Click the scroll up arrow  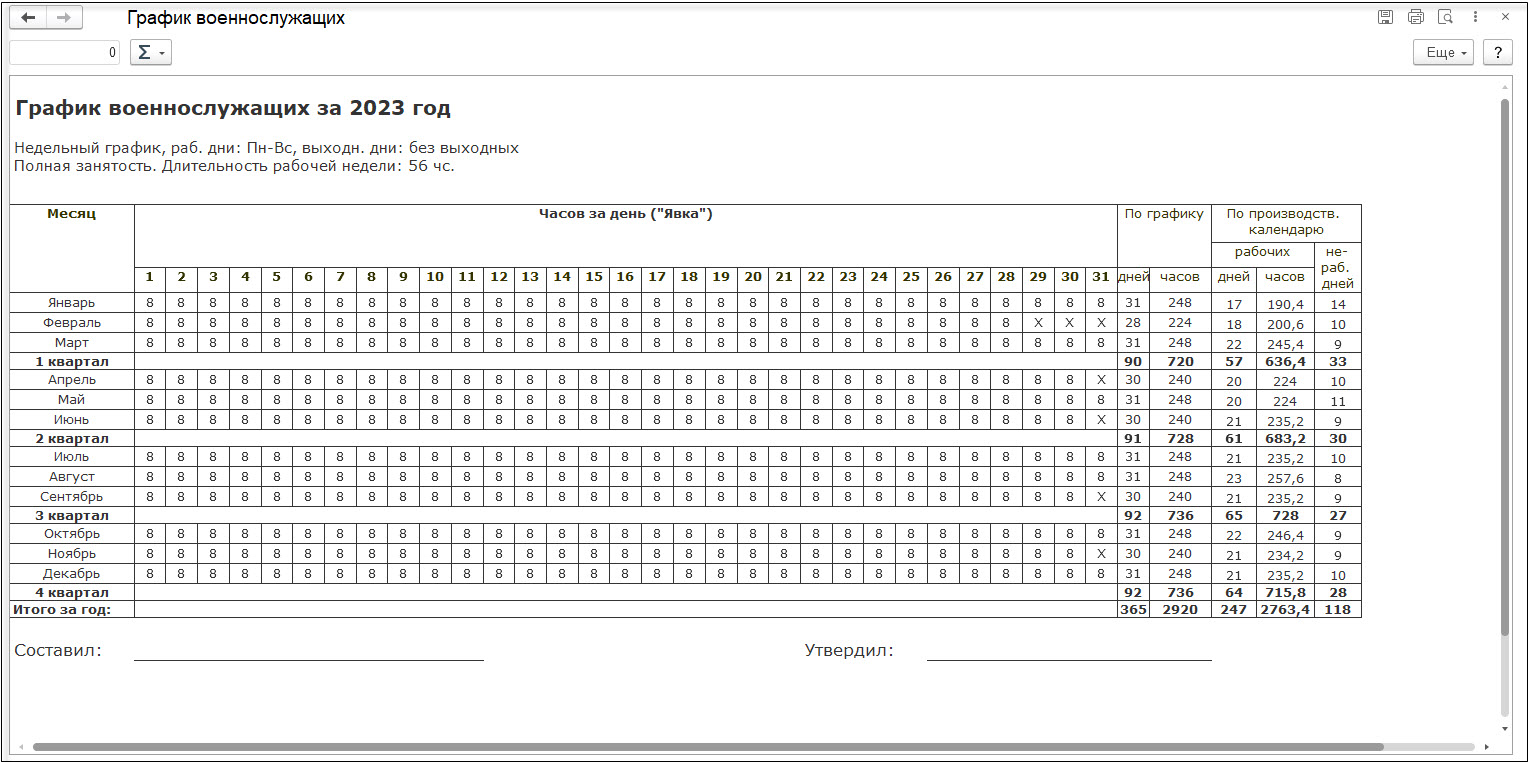click(x=1505, y=87)
